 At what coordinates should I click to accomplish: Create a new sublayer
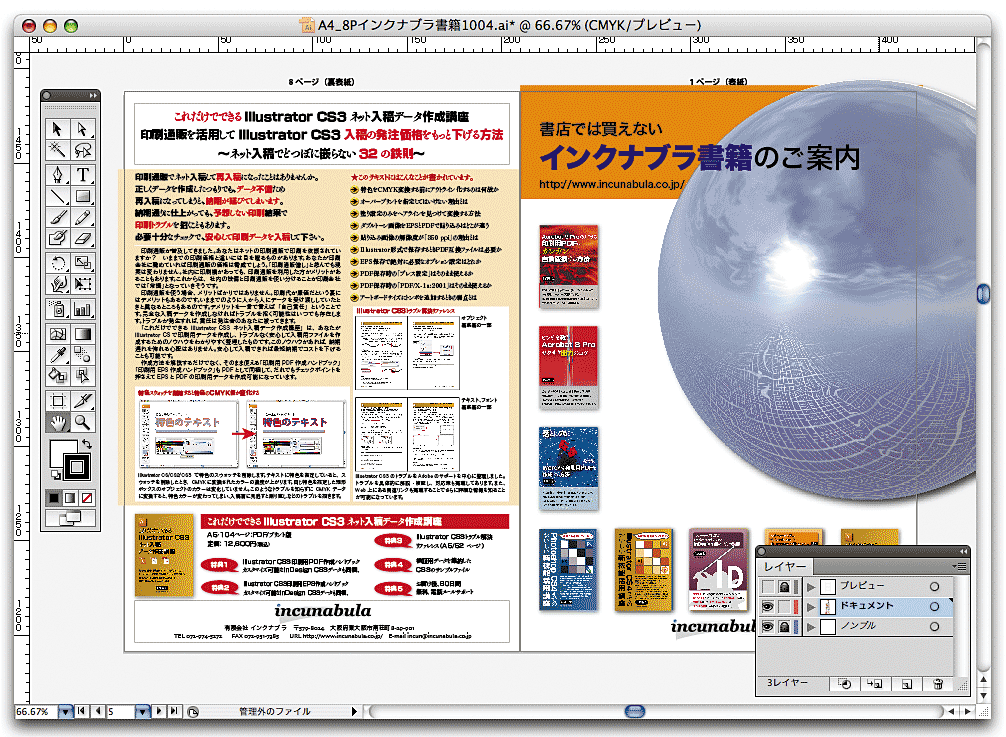[x=875, y=684]
